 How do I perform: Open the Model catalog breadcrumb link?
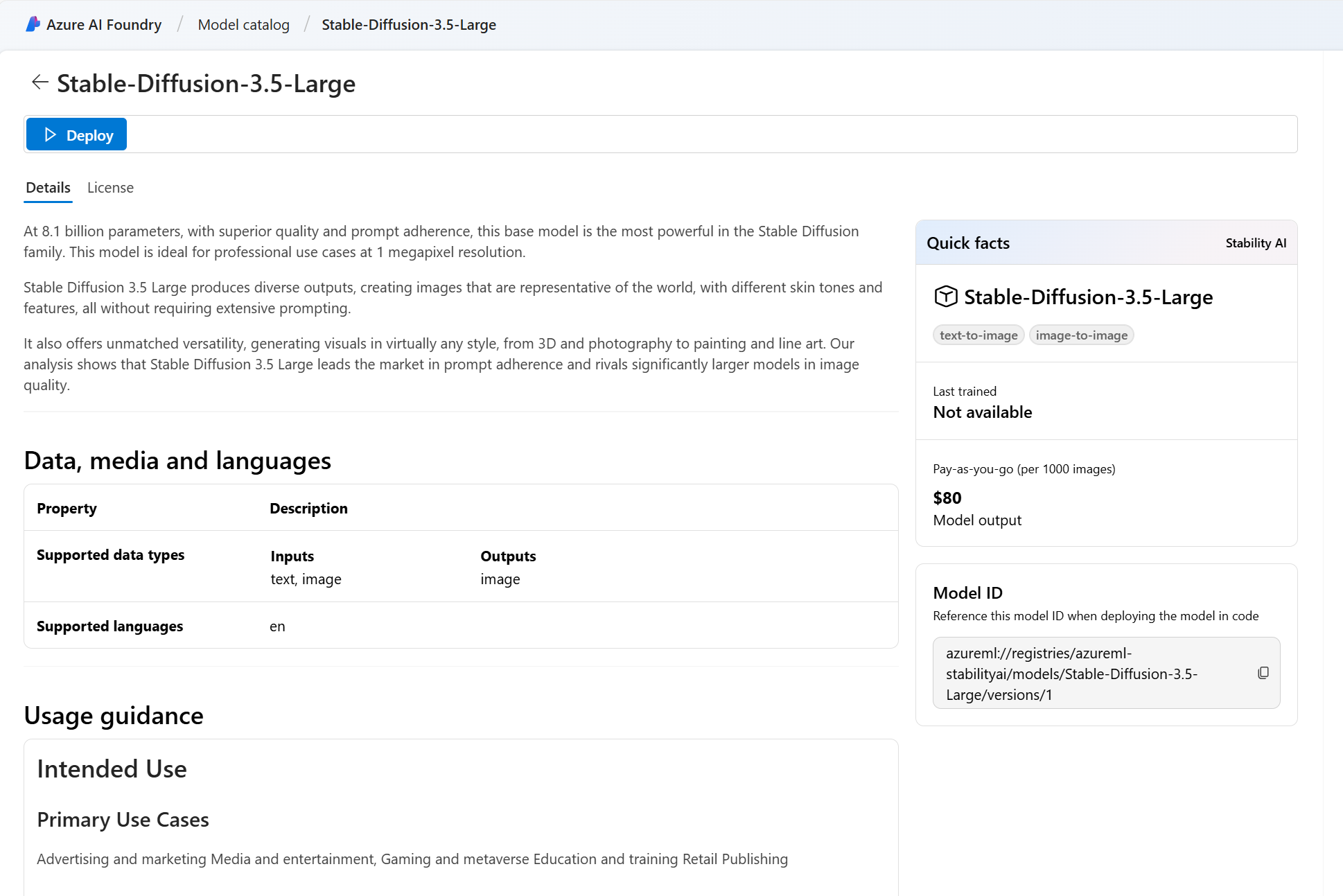[243, 25]
